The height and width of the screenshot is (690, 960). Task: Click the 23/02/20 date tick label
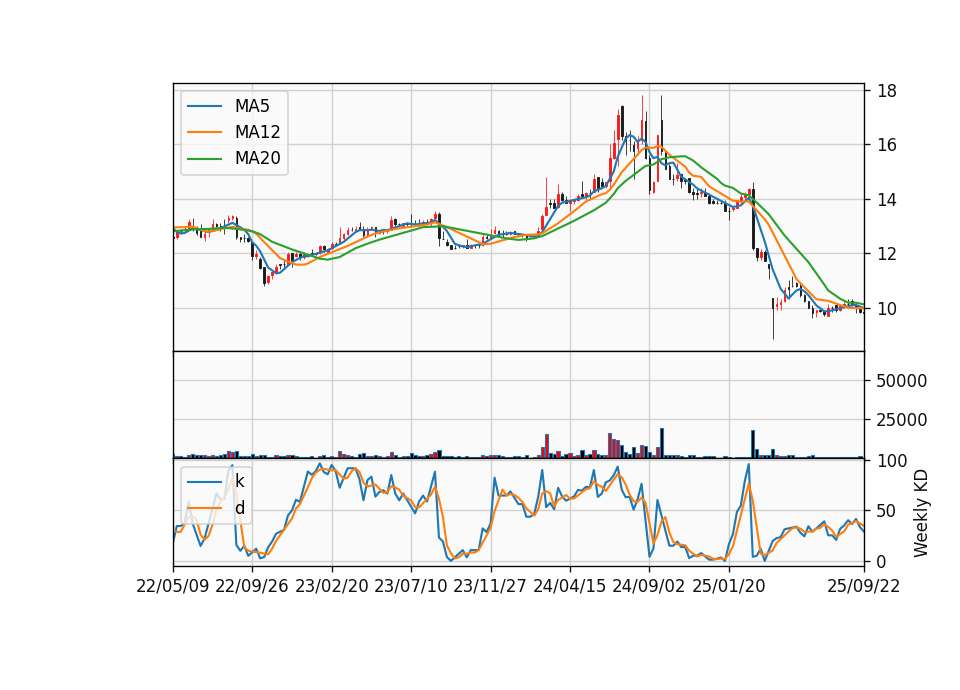coord(332,587)
